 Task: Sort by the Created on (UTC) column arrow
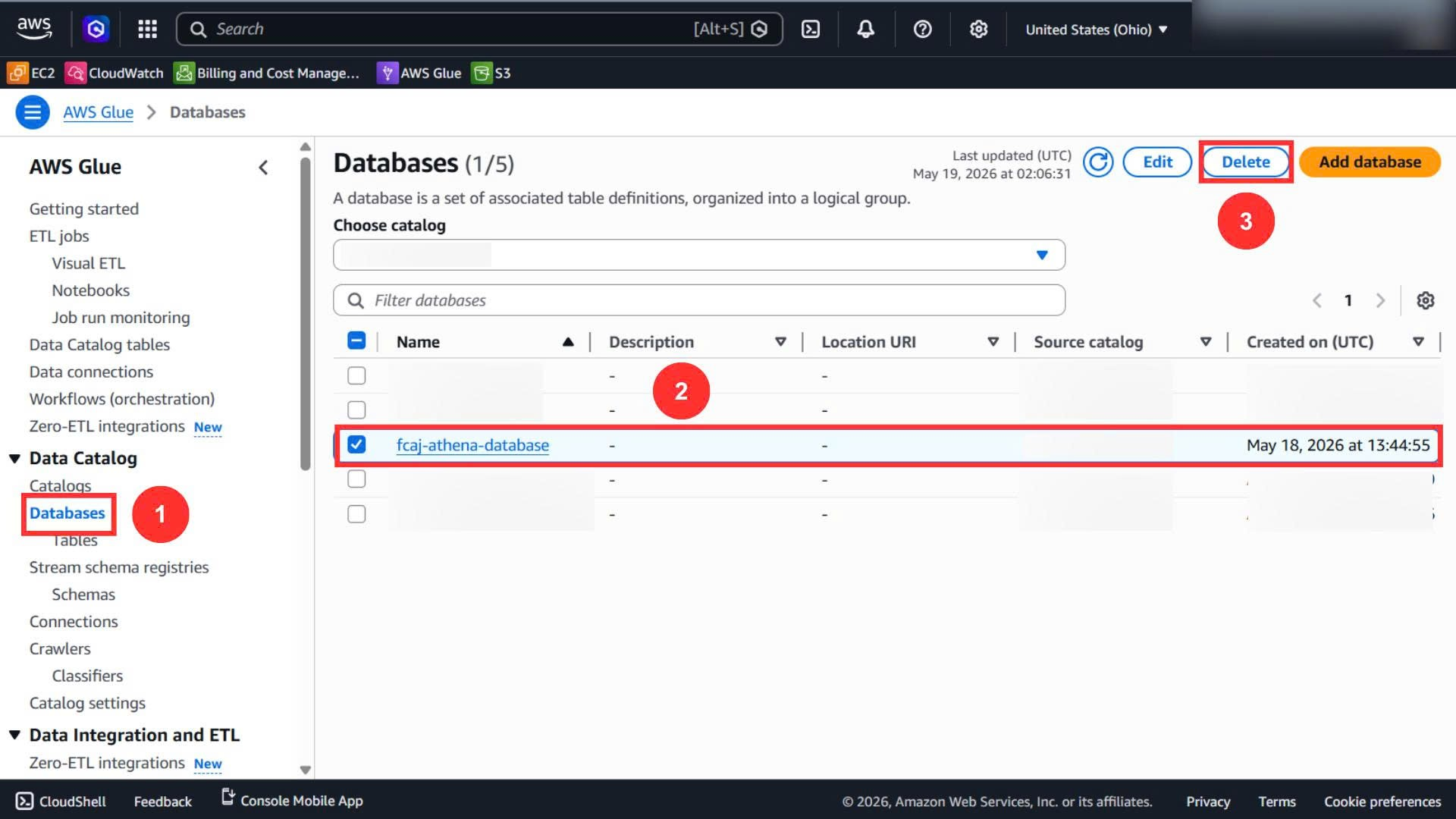[1418, 342]
